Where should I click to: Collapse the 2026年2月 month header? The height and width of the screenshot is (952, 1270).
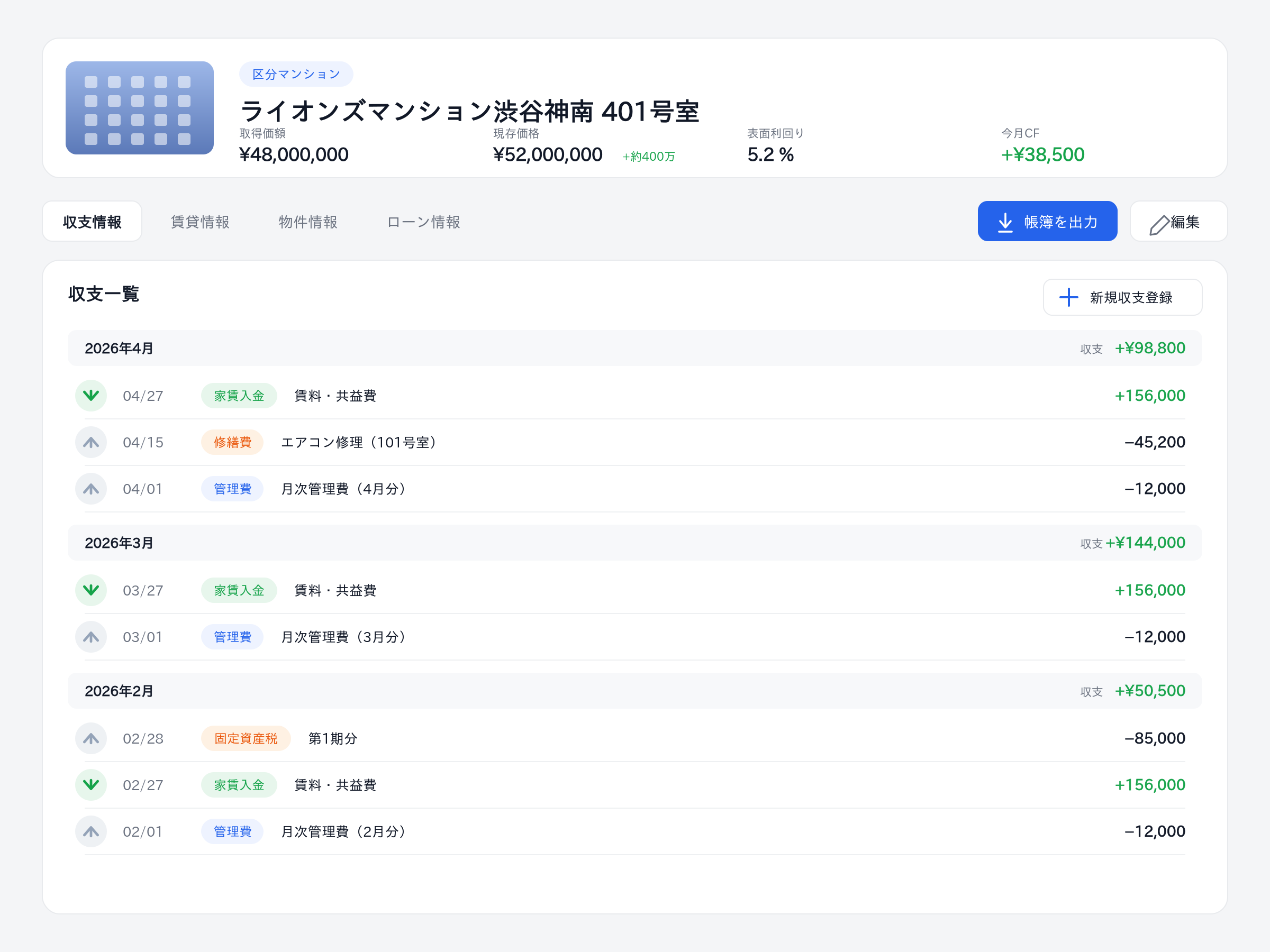635,691
